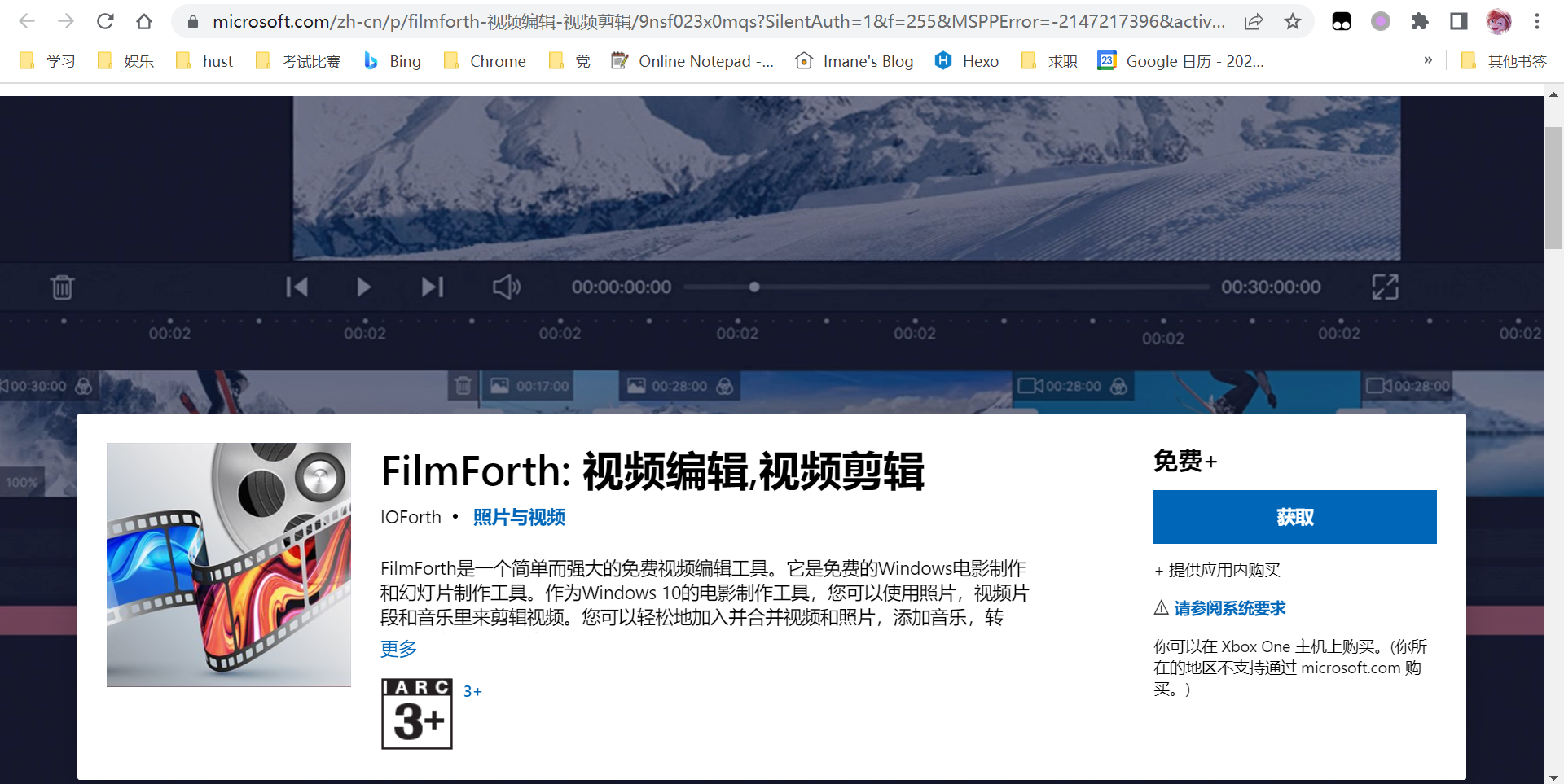
Task: Open the 求职 bookmarks folder
Action: point(1049,61)
